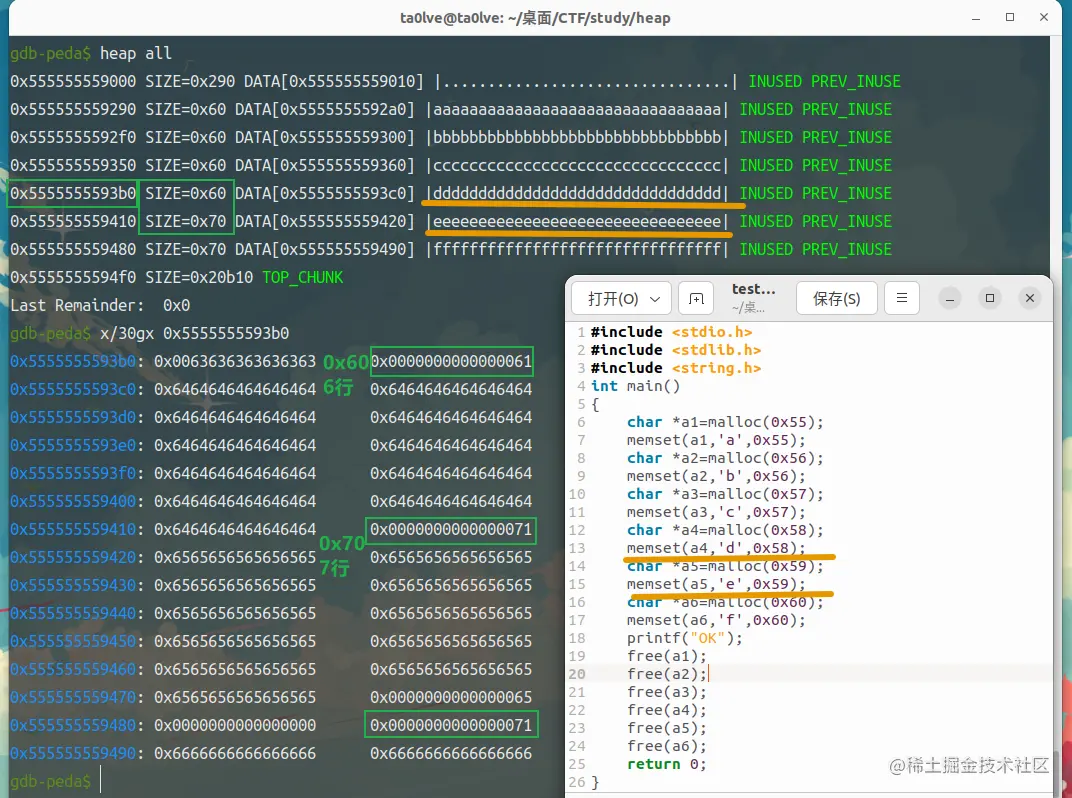Click chunk address 0x555555559350
The height and width of the screenshot is (798, 1072).
[x=73, y=165]
